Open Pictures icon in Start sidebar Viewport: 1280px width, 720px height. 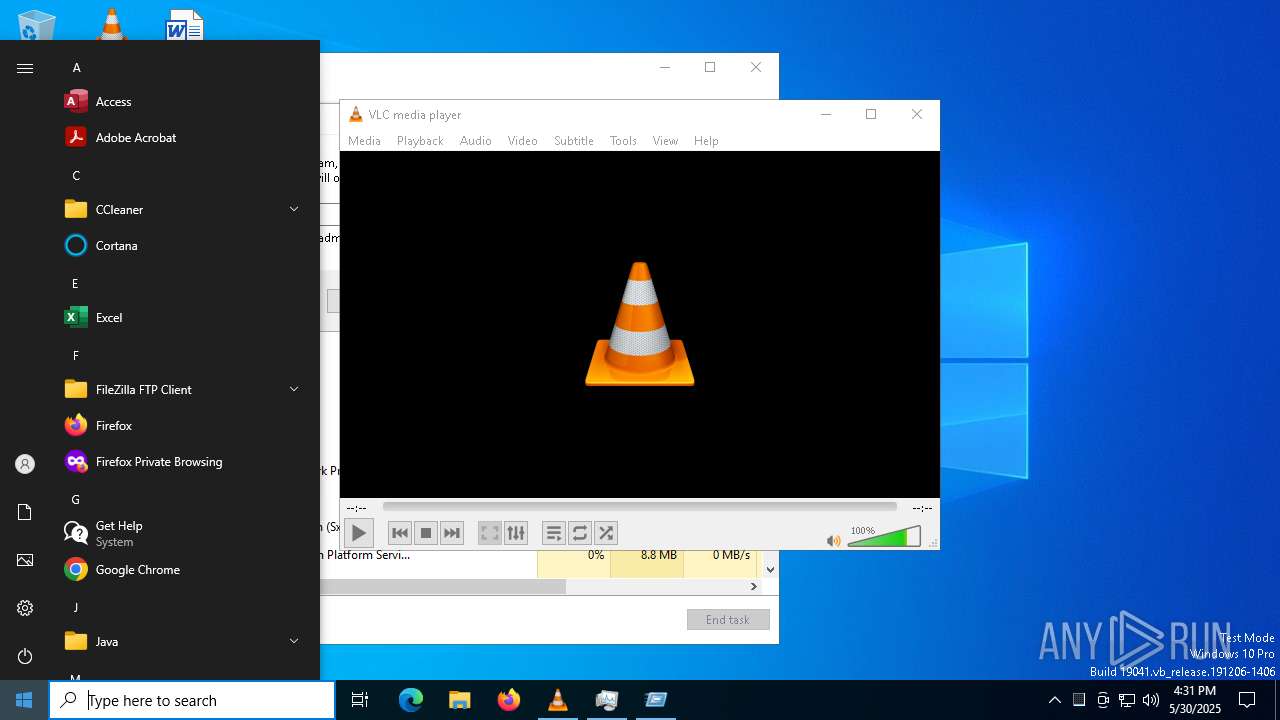pyautogui.click(x=25, y=560)
